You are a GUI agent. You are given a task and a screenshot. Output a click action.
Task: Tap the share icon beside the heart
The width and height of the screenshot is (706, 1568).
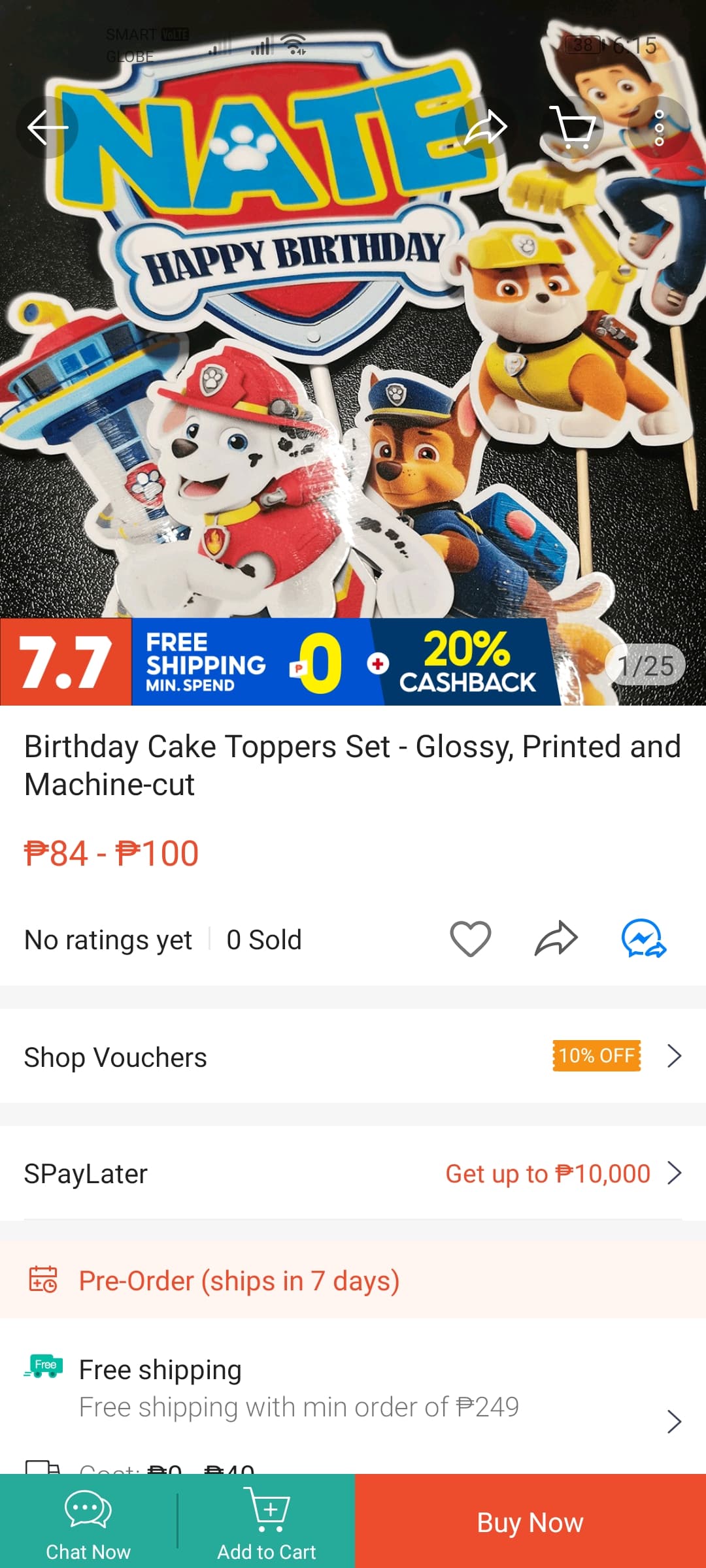pos(556,939)
